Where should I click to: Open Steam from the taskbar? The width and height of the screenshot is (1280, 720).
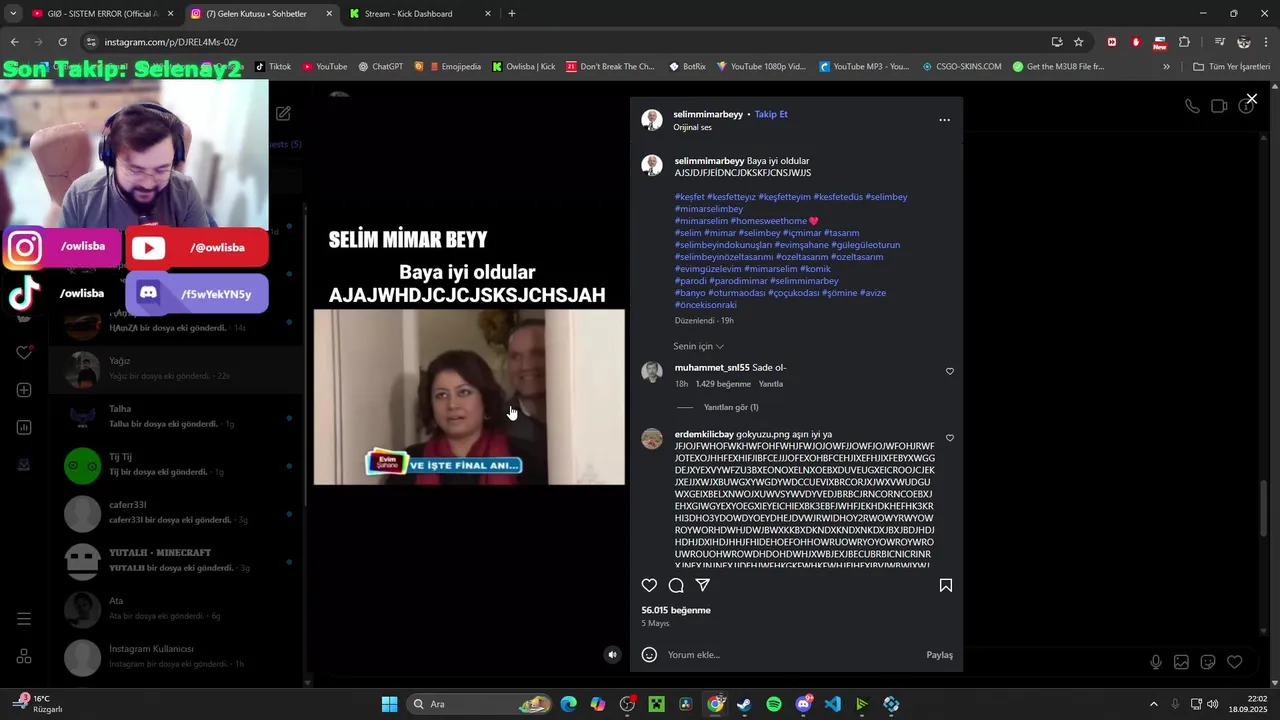[x=744, y=704]
